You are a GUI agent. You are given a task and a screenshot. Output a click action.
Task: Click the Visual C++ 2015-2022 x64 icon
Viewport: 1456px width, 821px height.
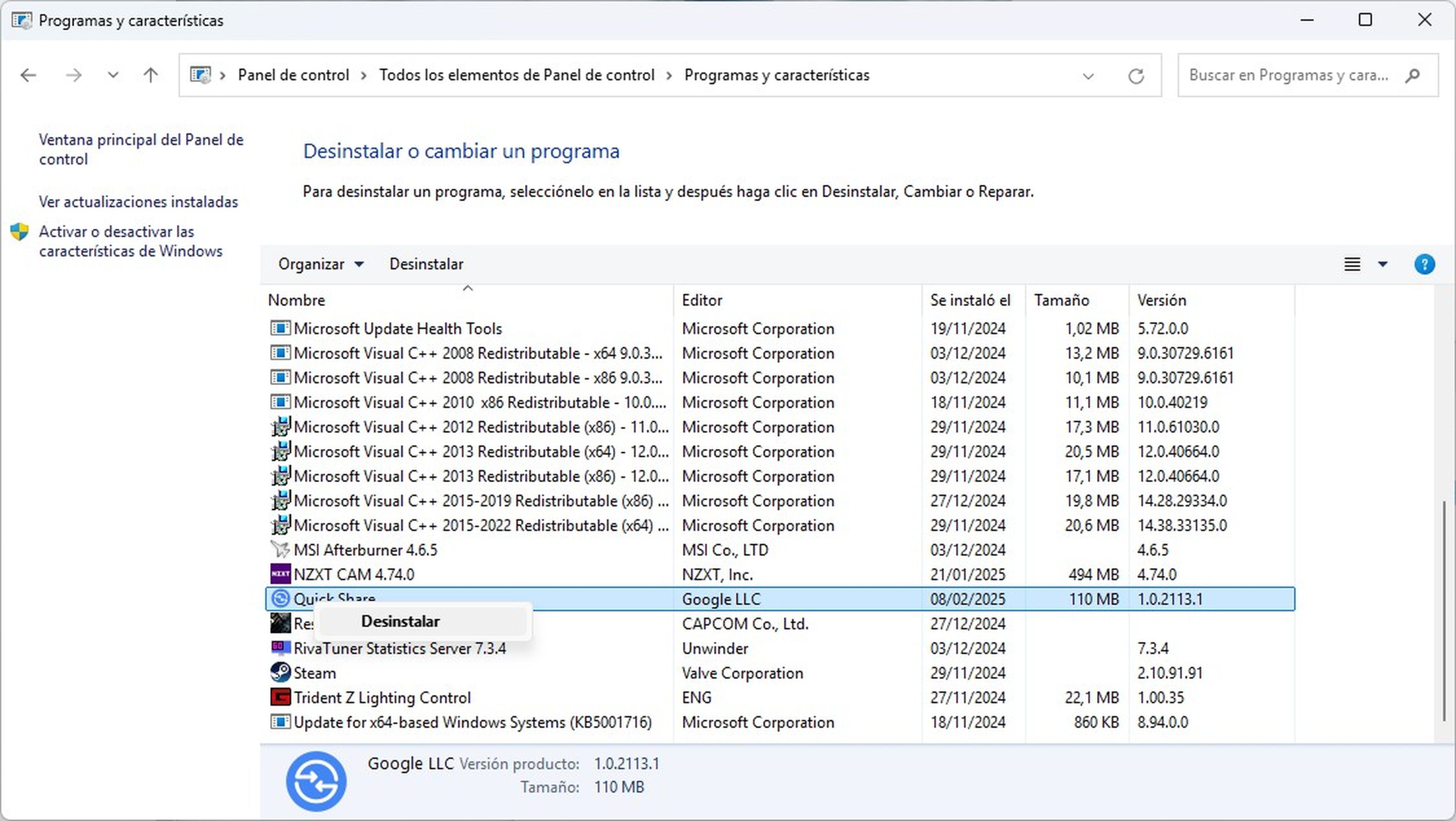[x=280, y=525]
